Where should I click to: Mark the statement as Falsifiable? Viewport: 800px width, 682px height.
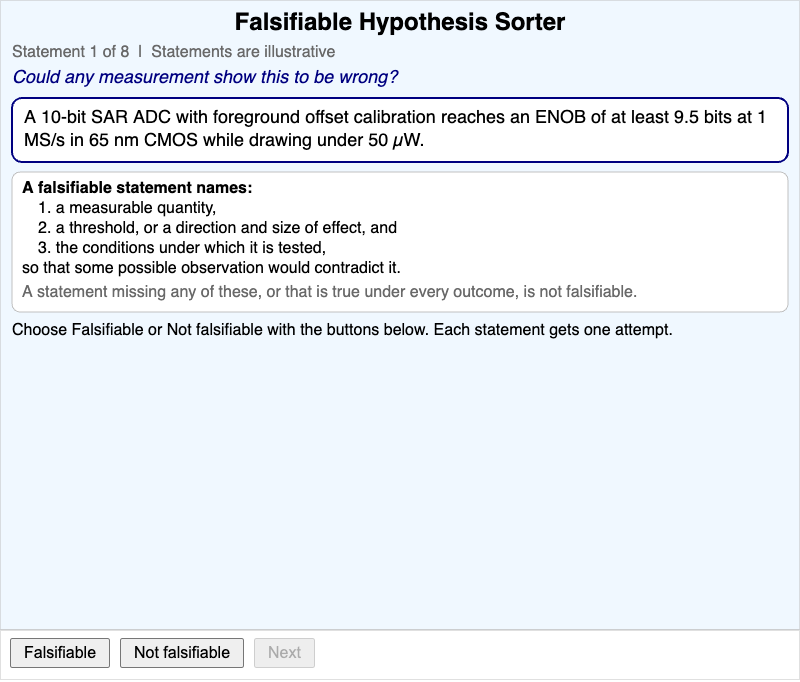pos(60,652)
